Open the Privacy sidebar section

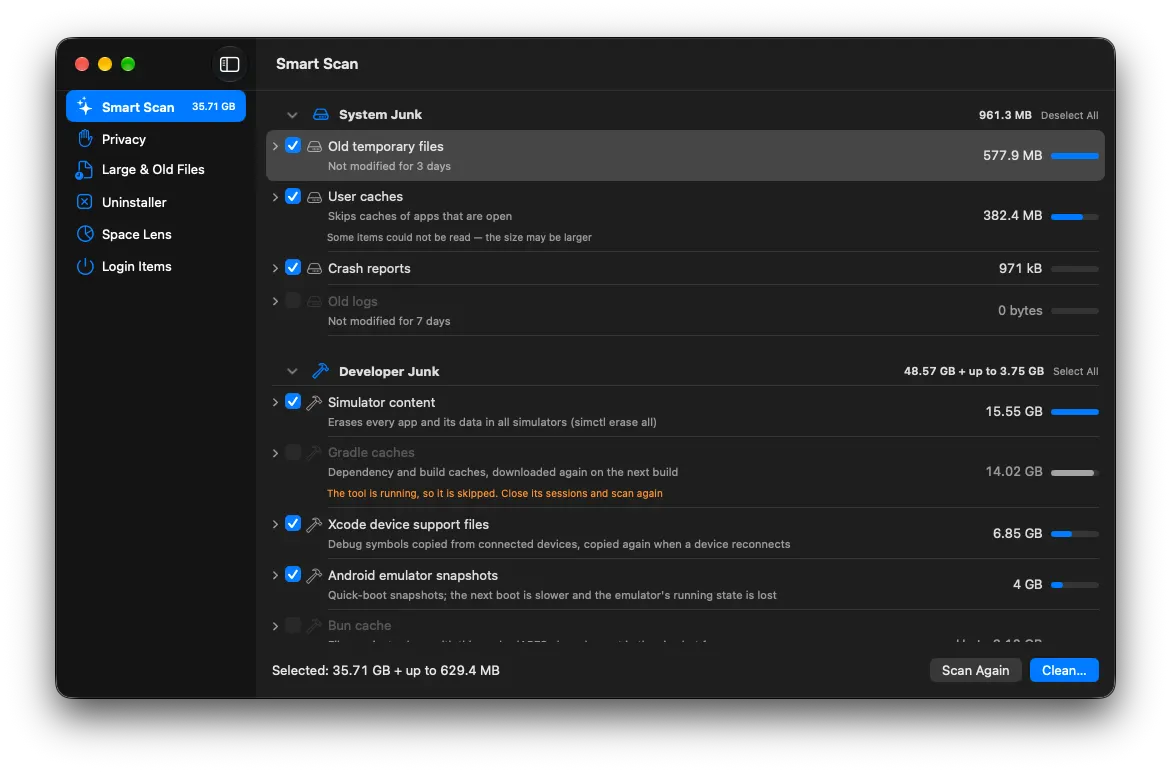click(155, 139)
